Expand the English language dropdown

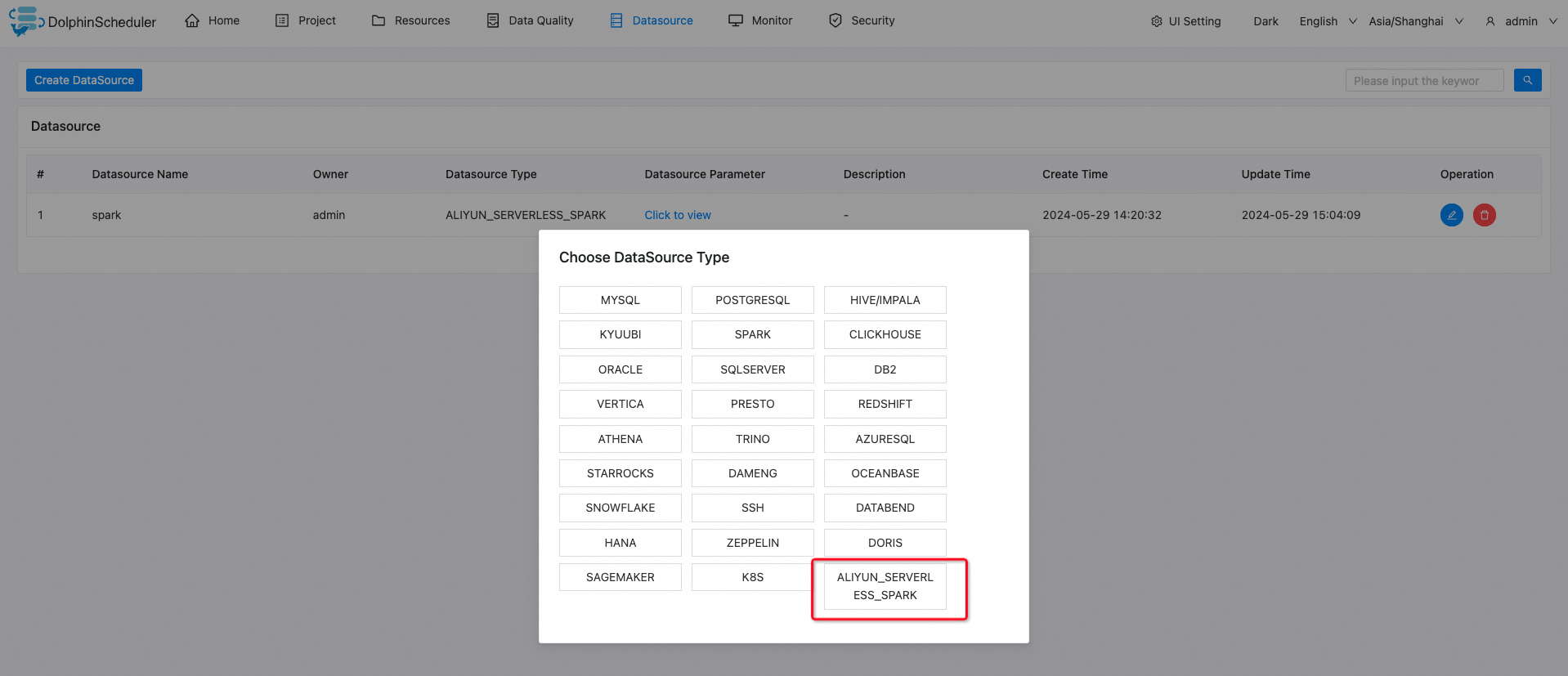1328,21
